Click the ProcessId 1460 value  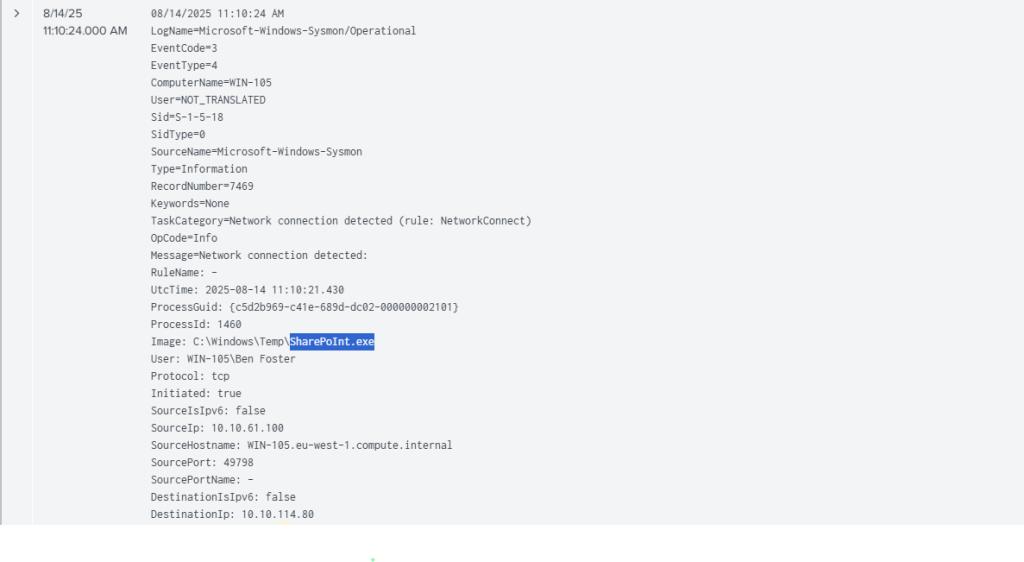[229, 324]
